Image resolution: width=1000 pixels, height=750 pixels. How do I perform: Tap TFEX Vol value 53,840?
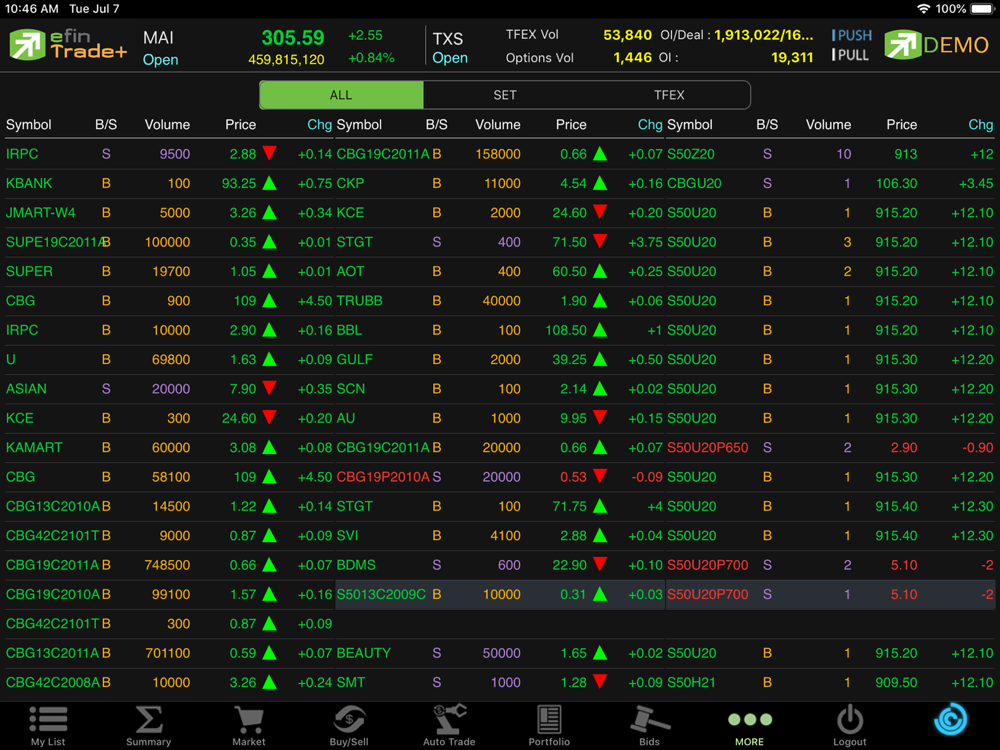point(628,35)
